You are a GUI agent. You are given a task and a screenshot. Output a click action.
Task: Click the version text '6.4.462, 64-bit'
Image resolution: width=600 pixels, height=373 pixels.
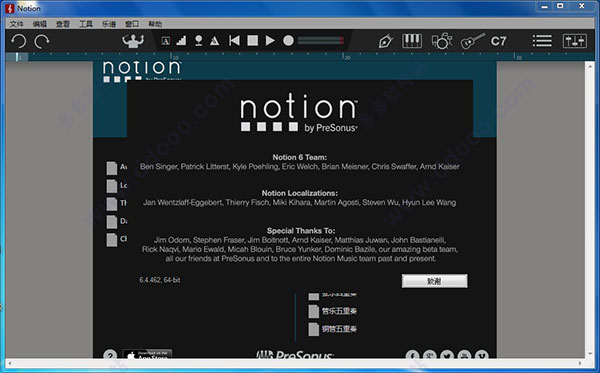pyautogui.click(x=160, y=280)
